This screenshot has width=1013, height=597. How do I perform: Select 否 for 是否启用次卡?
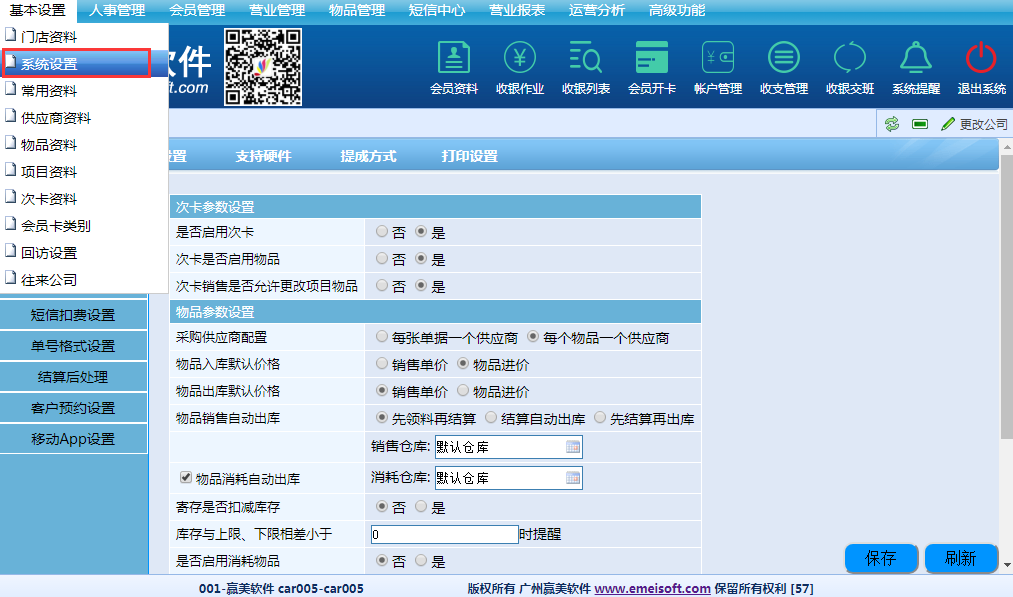point(382,231)
